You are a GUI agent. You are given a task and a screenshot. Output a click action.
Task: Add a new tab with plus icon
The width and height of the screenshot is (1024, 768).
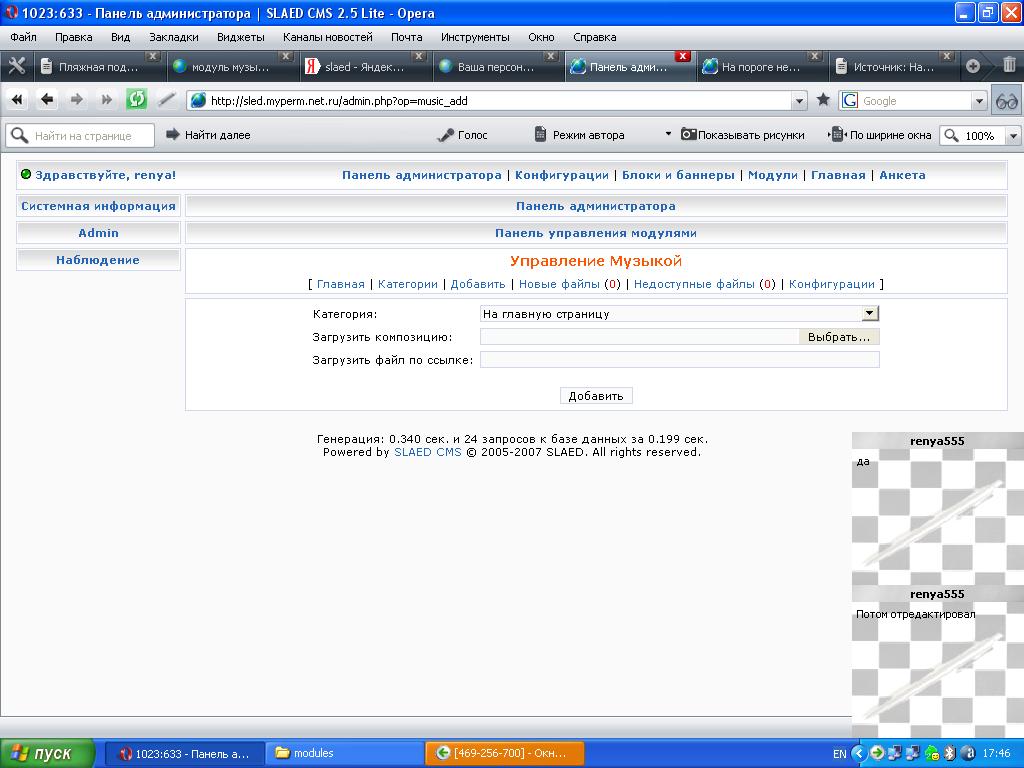[972, 66]
